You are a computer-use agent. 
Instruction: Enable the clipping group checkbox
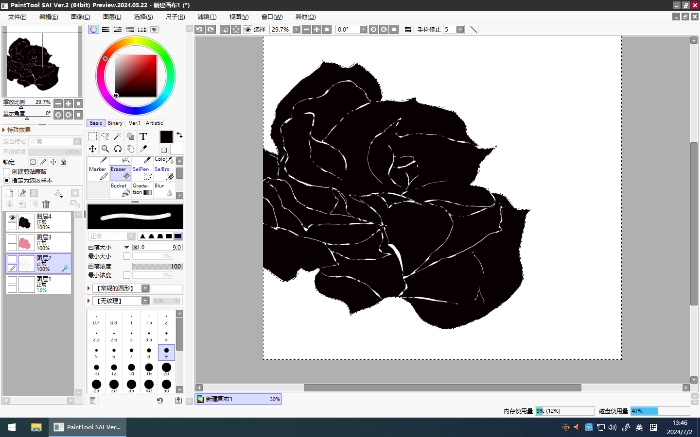point(5,172)
